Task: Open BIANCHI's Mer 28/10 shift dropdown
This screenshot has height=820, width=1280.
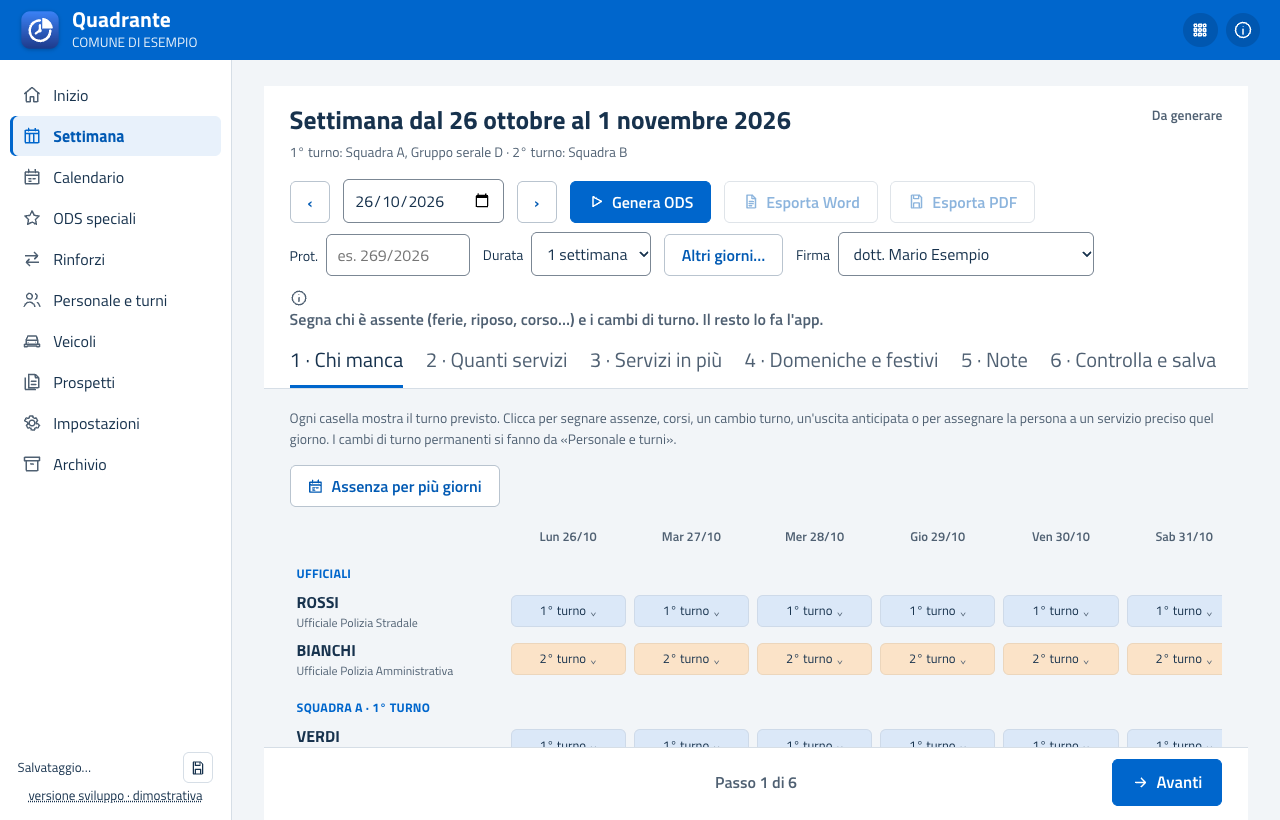Action: click(x=814, y=659)
